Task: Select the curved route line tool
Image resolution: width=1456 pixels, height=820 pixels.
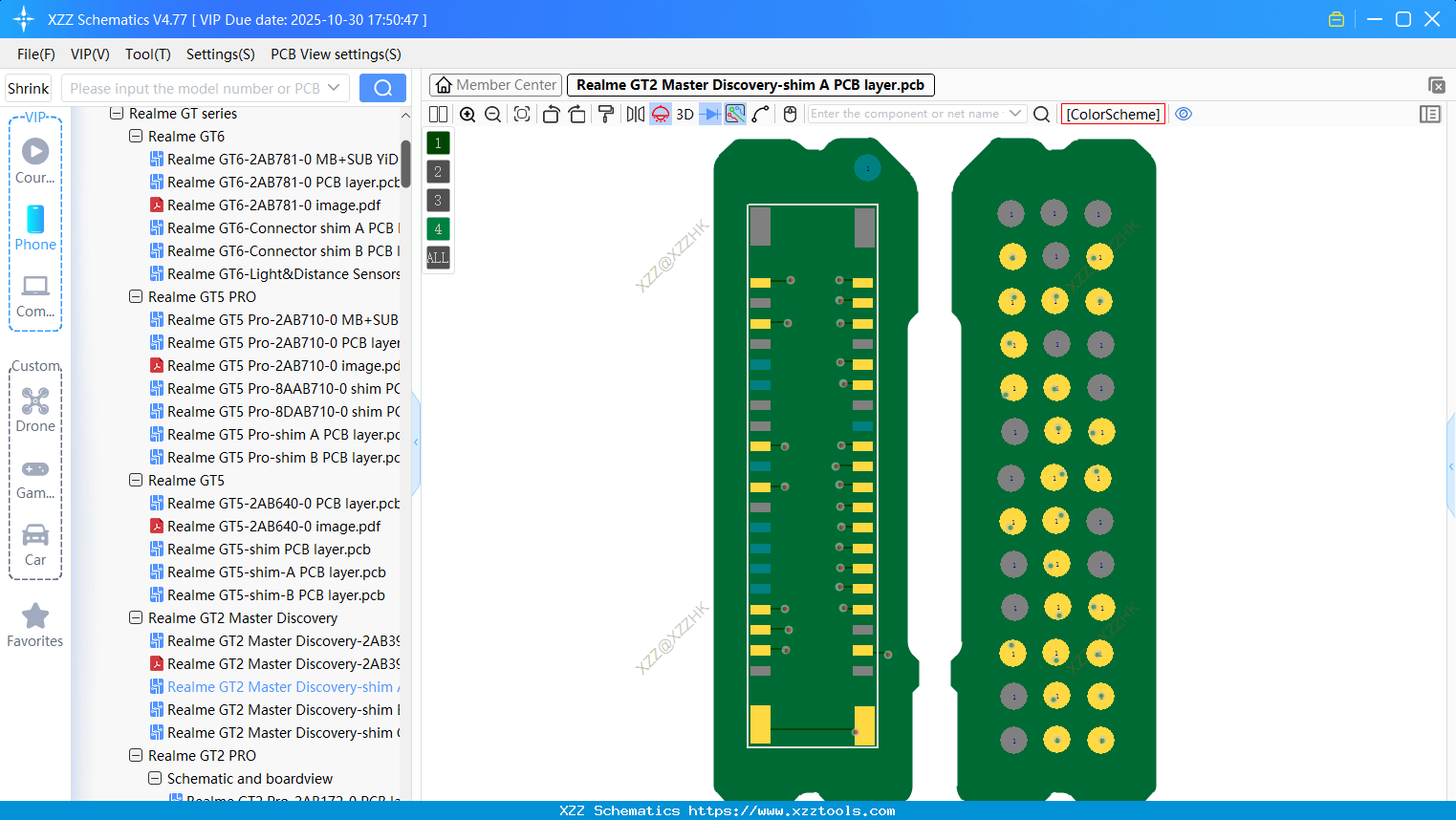Action: click(761, 115)
